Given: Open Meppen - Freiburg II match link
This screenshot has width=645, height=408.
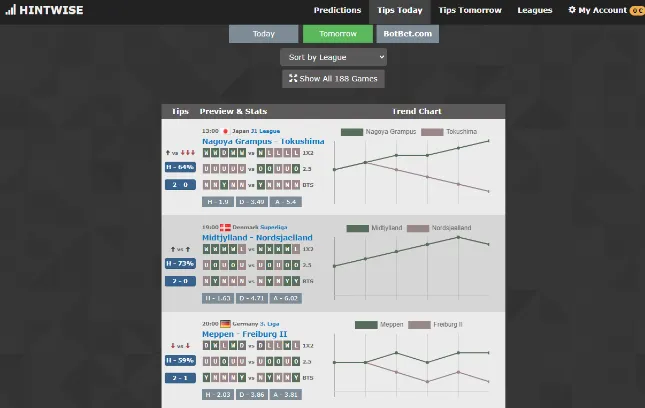Looking at the screenshot, I should (245, 334).
